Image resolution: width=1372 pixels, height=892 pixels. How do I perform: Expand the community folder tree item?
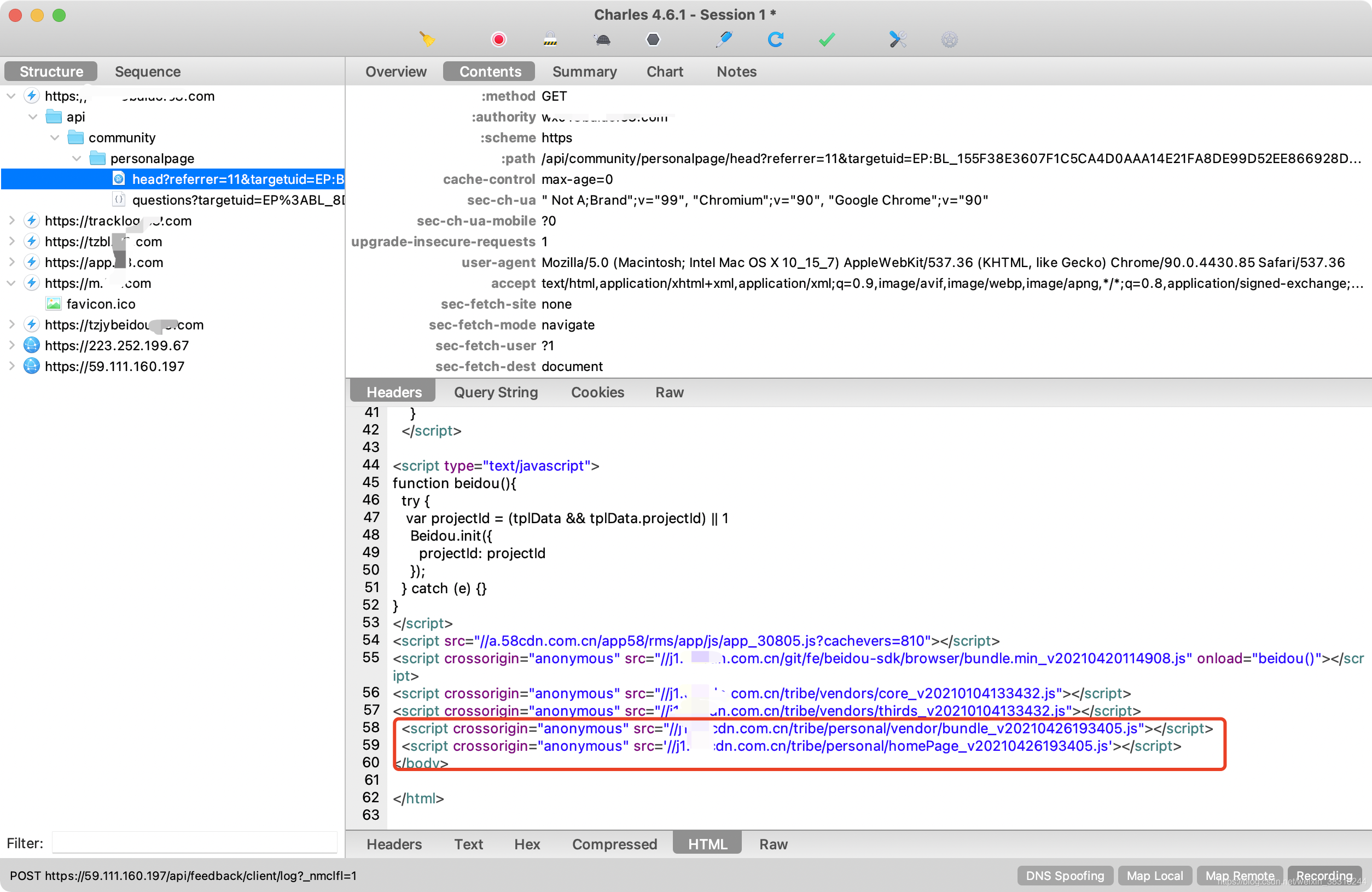(56, 137)
